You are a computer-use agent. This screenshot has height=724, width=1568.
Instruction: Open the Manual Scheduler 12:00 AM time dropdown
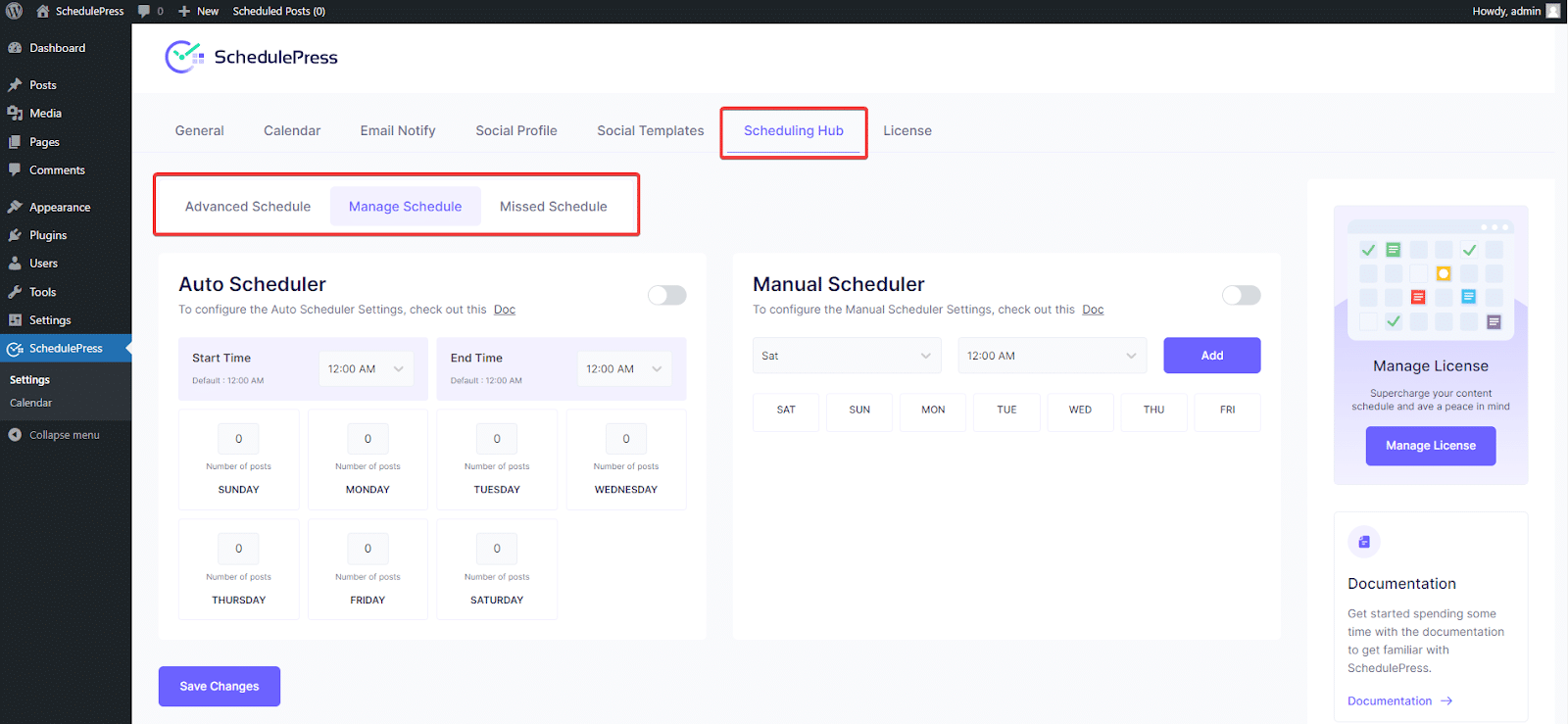1053,356
